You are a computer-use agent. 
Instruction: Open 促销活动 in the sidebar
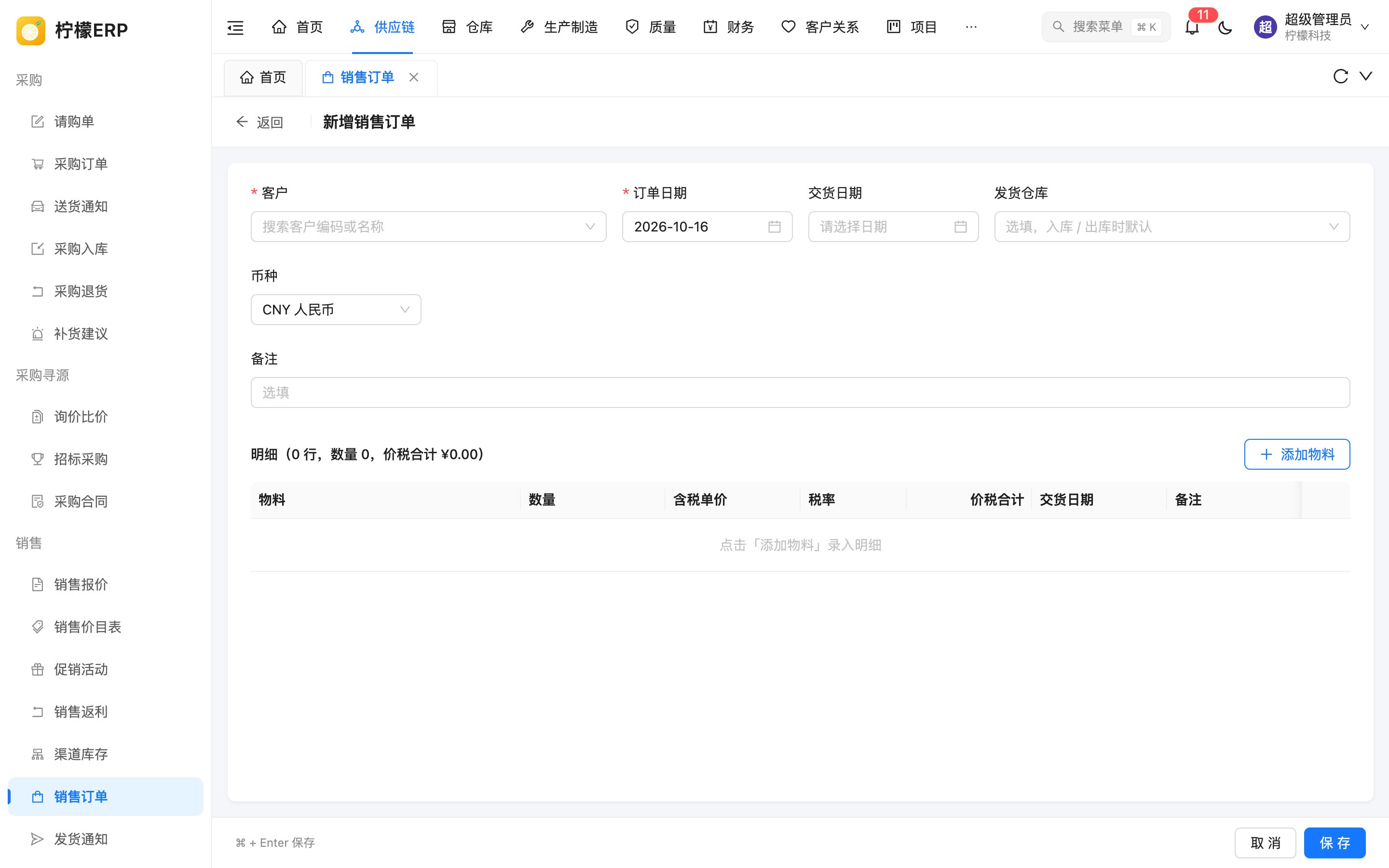click(x=106, y=669)
